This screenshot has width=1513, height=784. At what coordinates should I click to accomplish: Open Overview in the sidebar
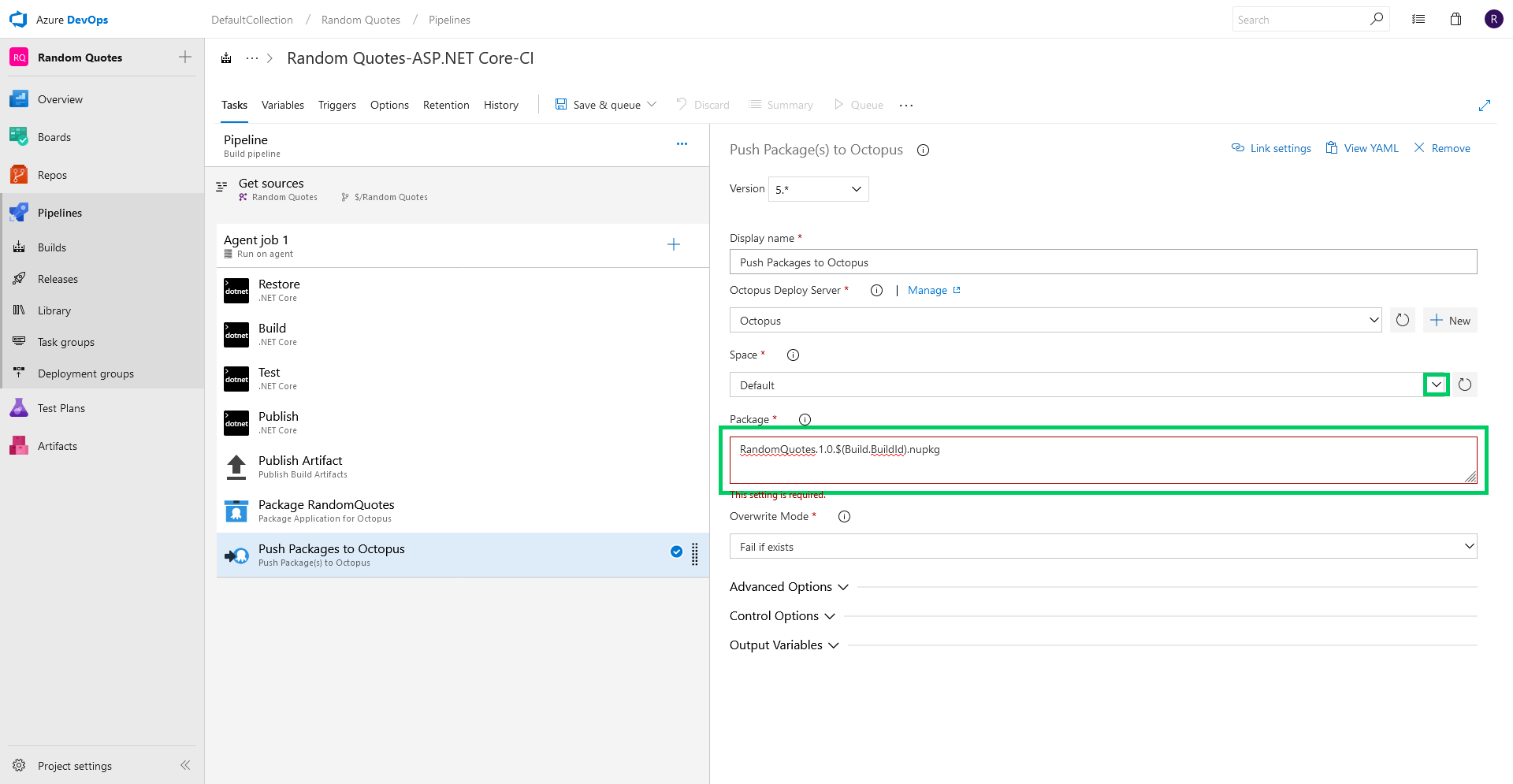[x=60, y=99]
